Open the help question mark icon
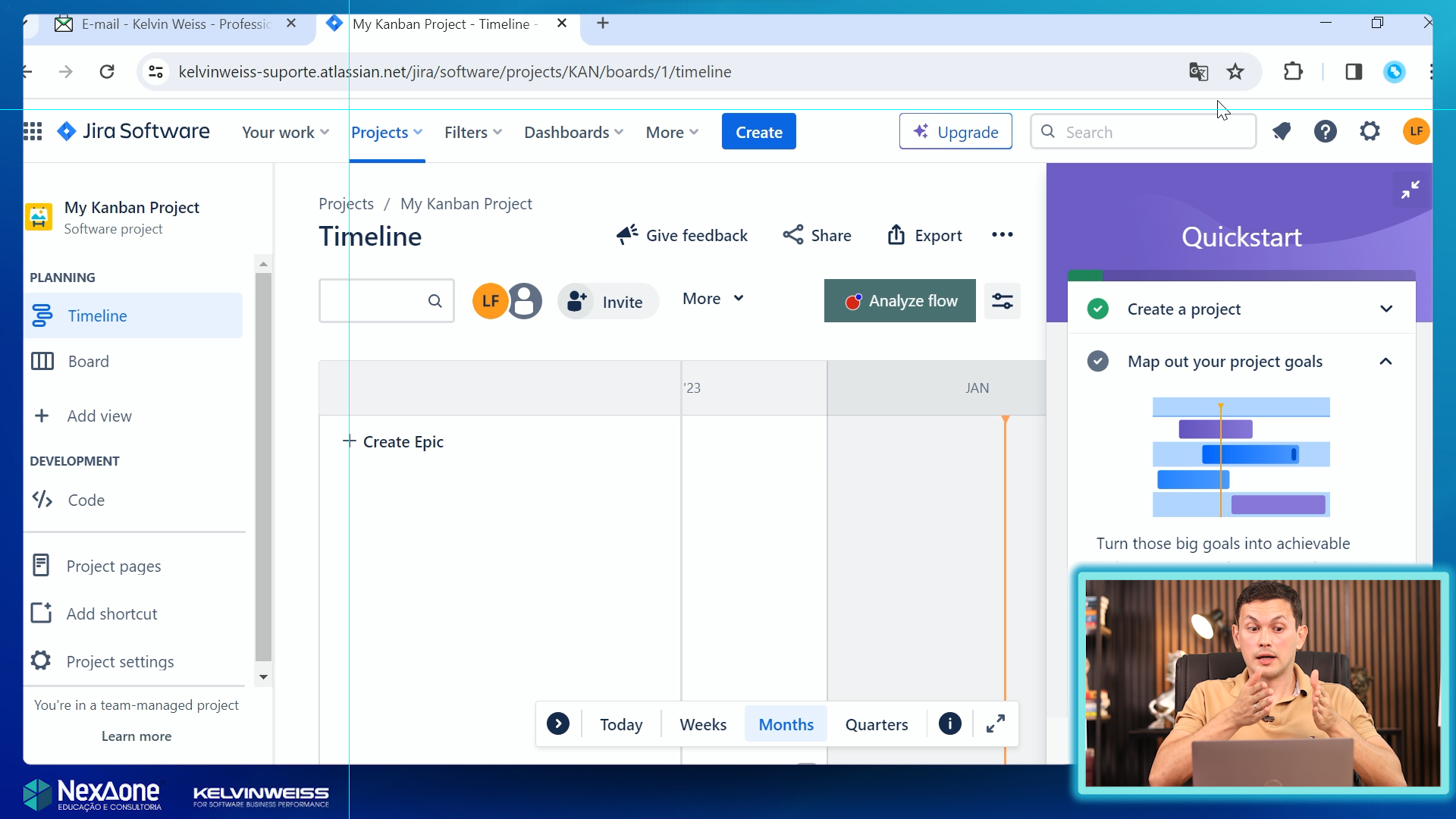1456x819 pixels. click(x=1325, y=132)
